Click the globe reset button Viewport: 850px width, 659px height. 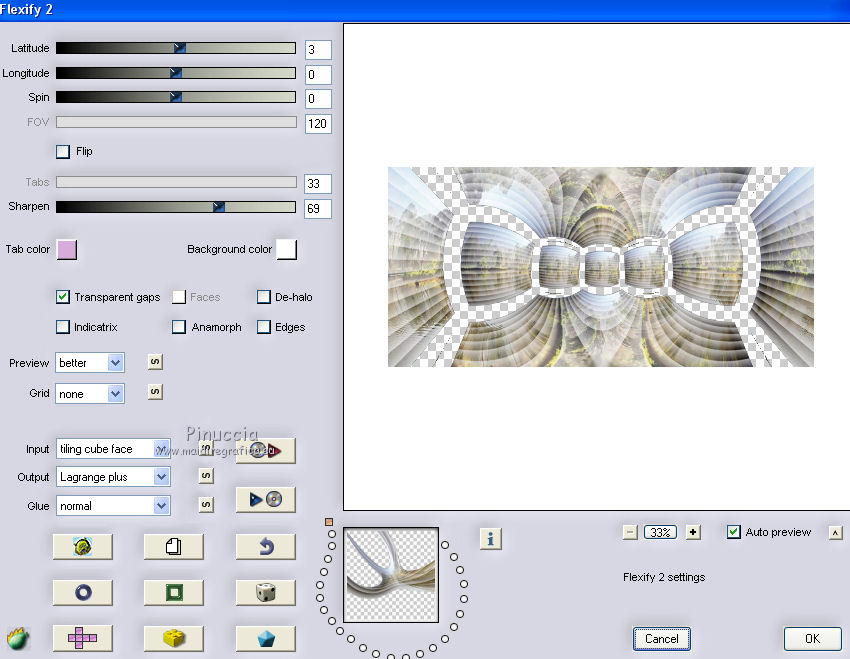click(82, 546)
